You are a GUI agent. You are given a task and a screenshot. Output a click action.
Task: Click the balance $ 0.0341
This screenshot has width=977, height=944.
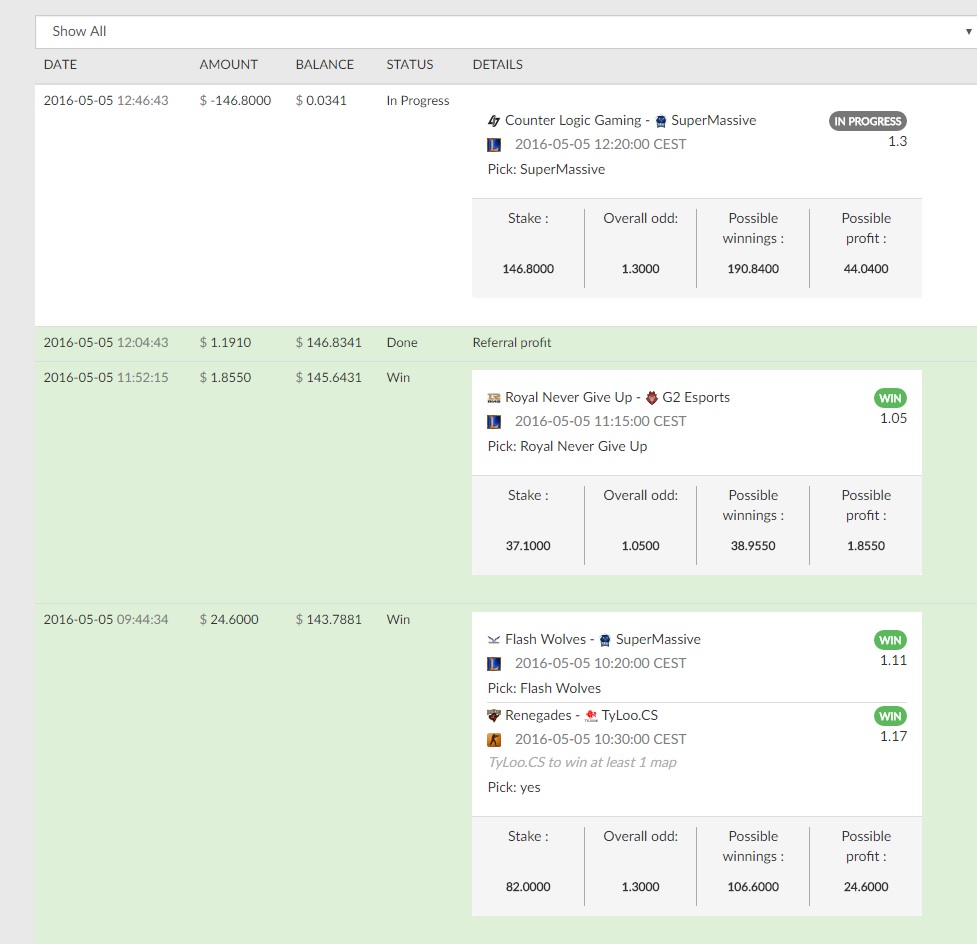pyautogui.click(x=321, y=101)
